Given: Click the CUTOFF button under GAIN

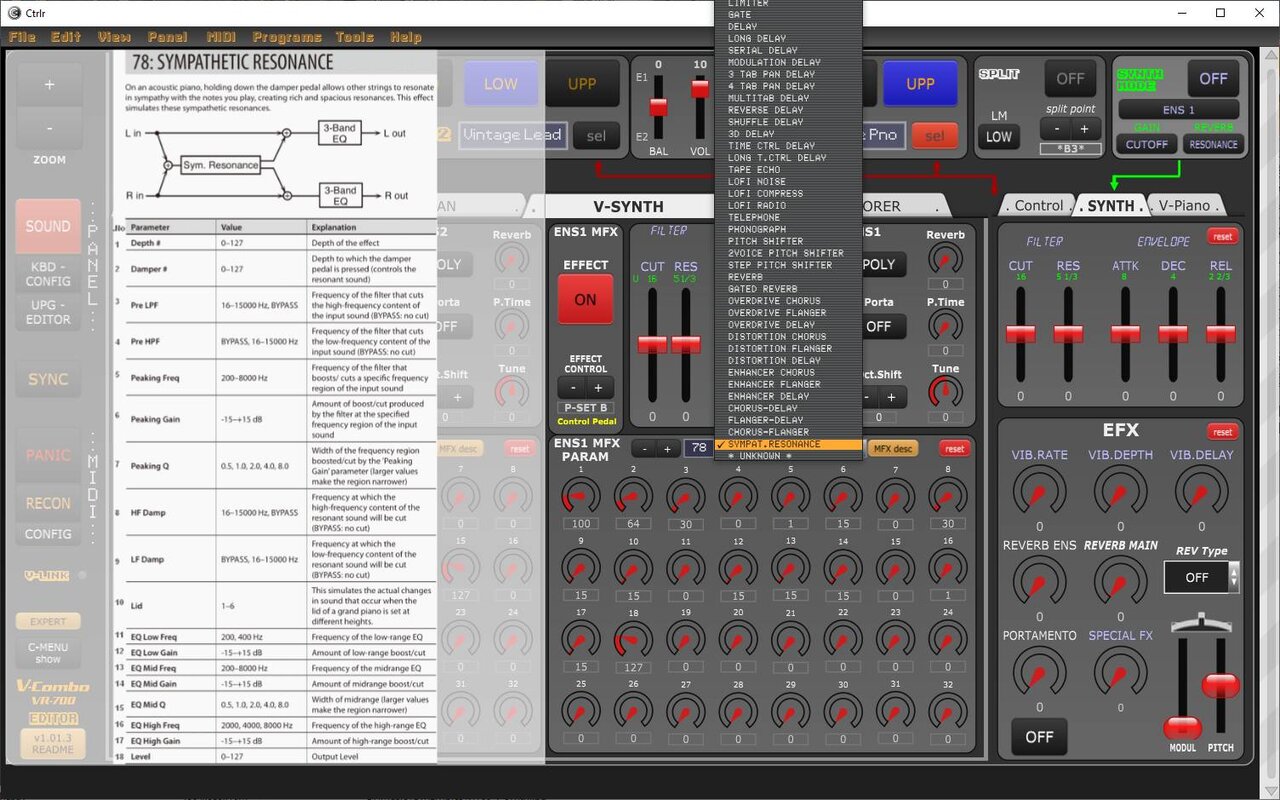Looking at the screenshot, I should tap(1147, 144).
